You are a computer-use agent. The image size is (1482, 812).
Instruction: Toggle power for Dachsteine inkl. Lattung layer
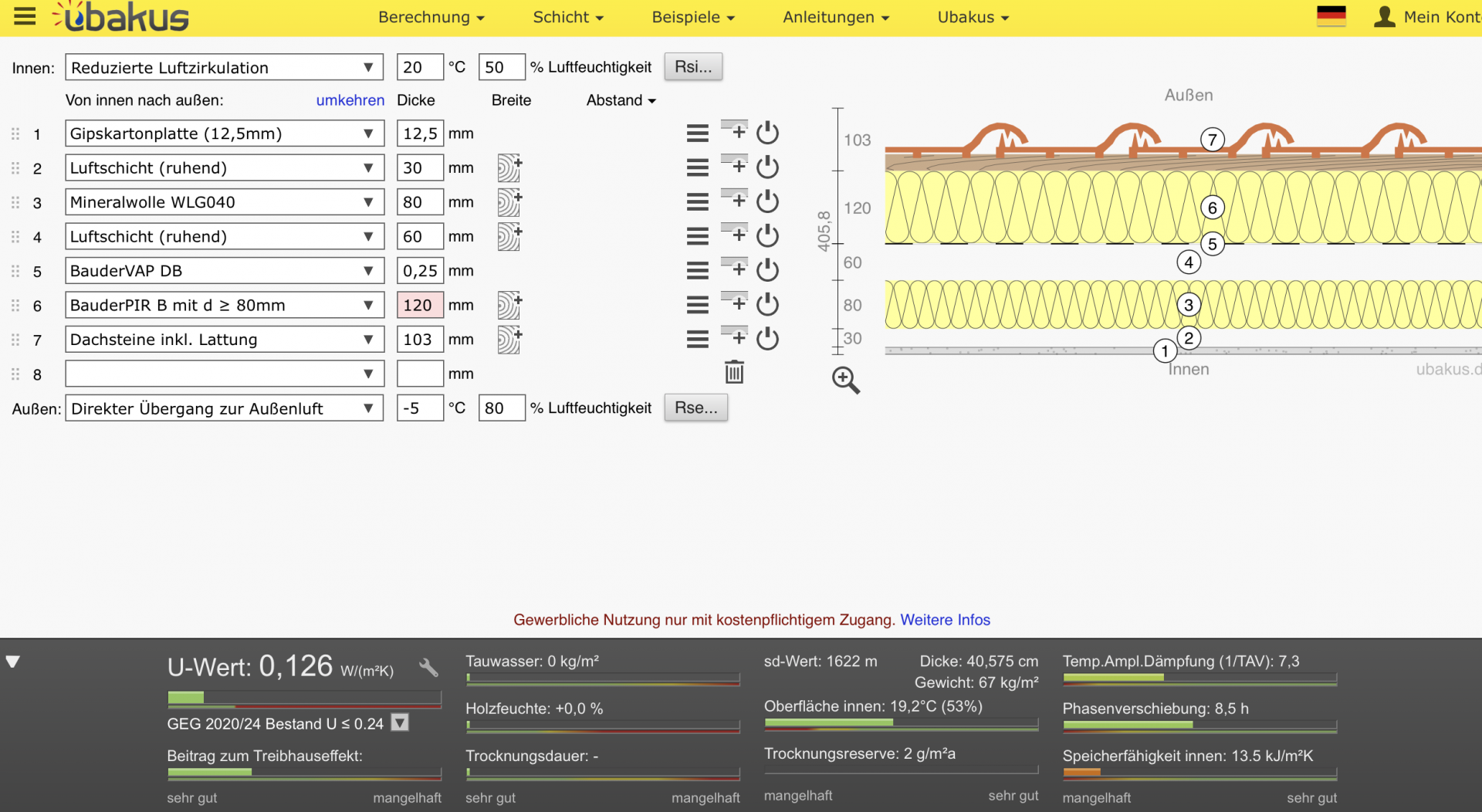767,339
